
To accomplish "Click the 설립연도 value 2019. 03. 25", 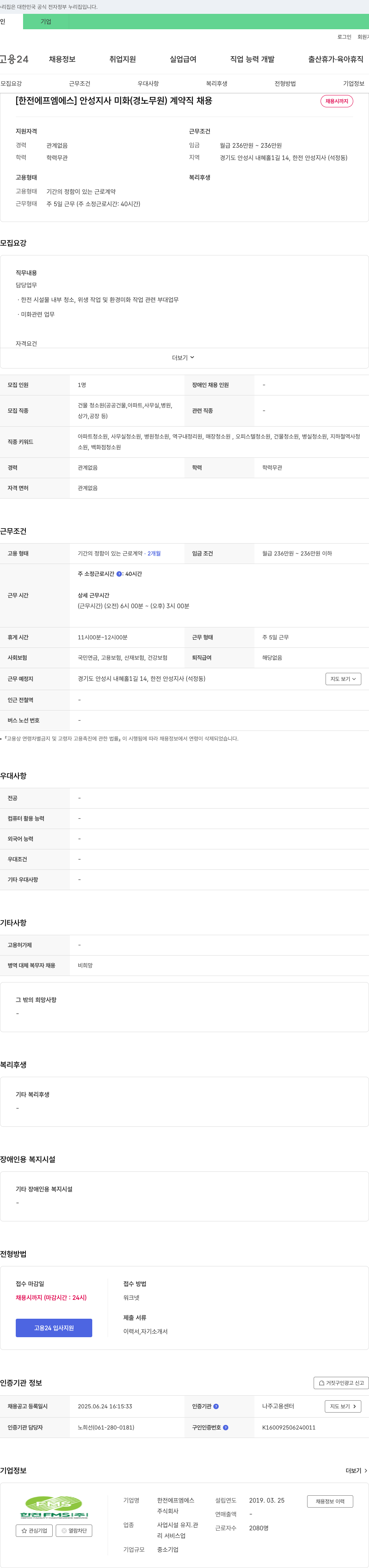I will pyautogui.click(x=266, y=1500).
